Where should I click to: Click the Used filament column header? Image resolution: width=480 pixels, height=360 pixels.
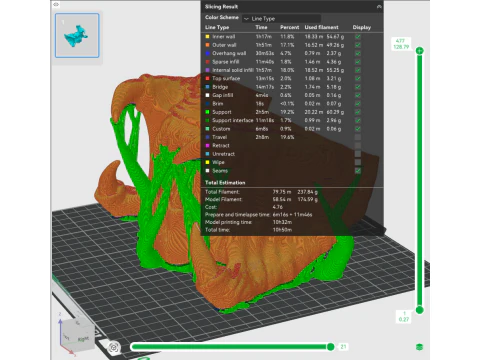[321, 27]
